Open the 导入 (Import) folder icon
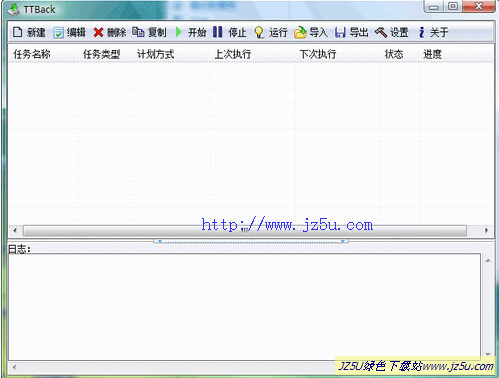This screenshot has width=499, height=378. 300,32
